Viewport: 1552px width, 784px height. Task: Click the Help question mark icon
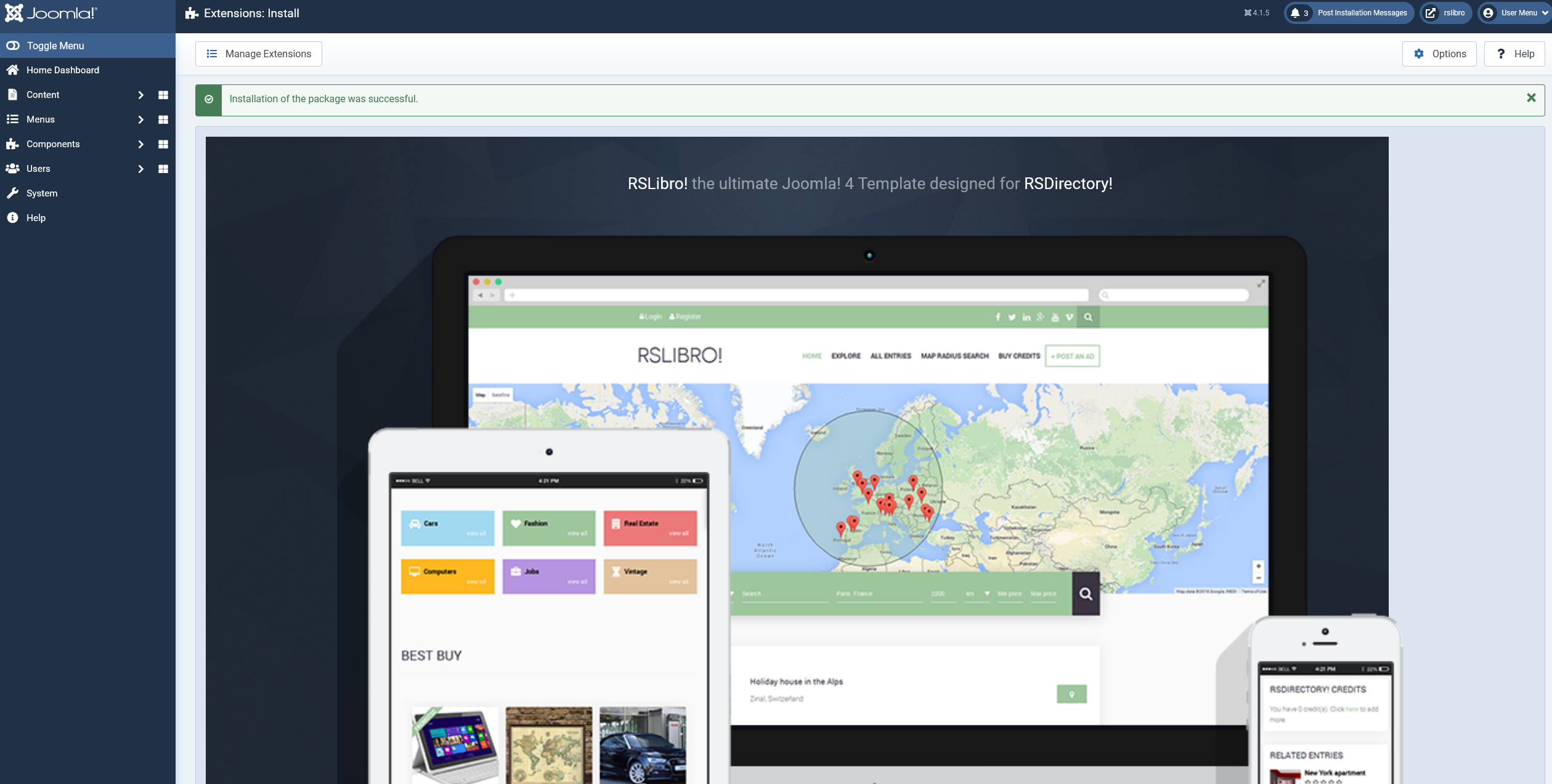tap(1501, 54)
